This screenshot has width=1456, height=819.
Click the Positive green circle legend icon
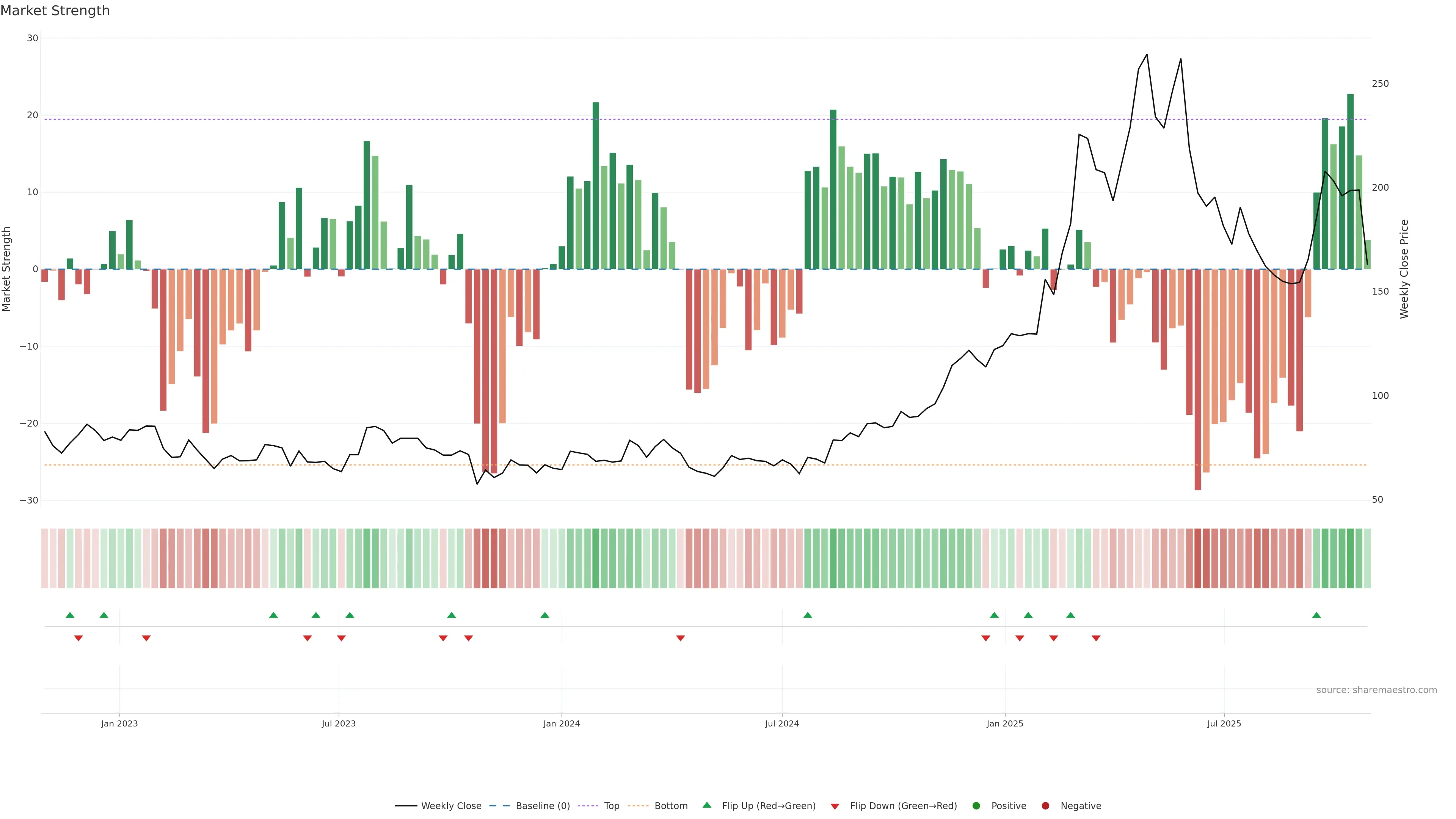(x=976, y=806)
